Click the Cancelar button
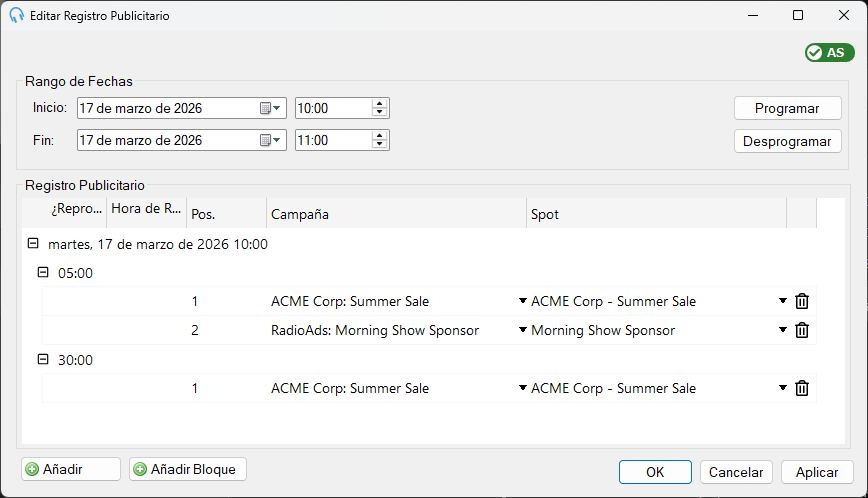 [736, 472]
